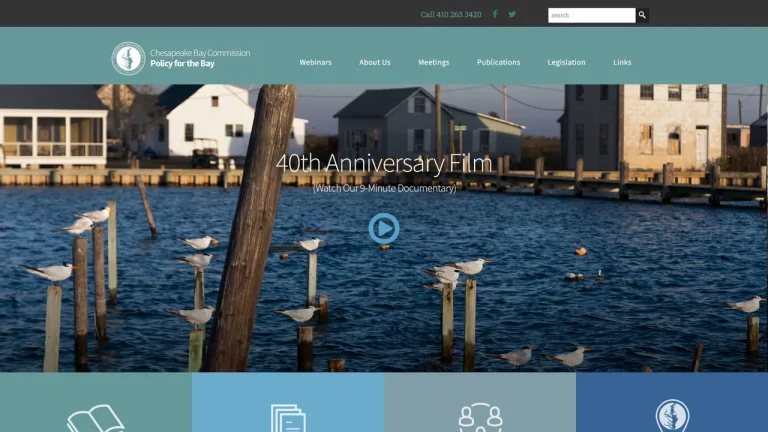768x432 pixels.
Task: Play the 40th Anniversary Film video
Action: tap(384, 228)
